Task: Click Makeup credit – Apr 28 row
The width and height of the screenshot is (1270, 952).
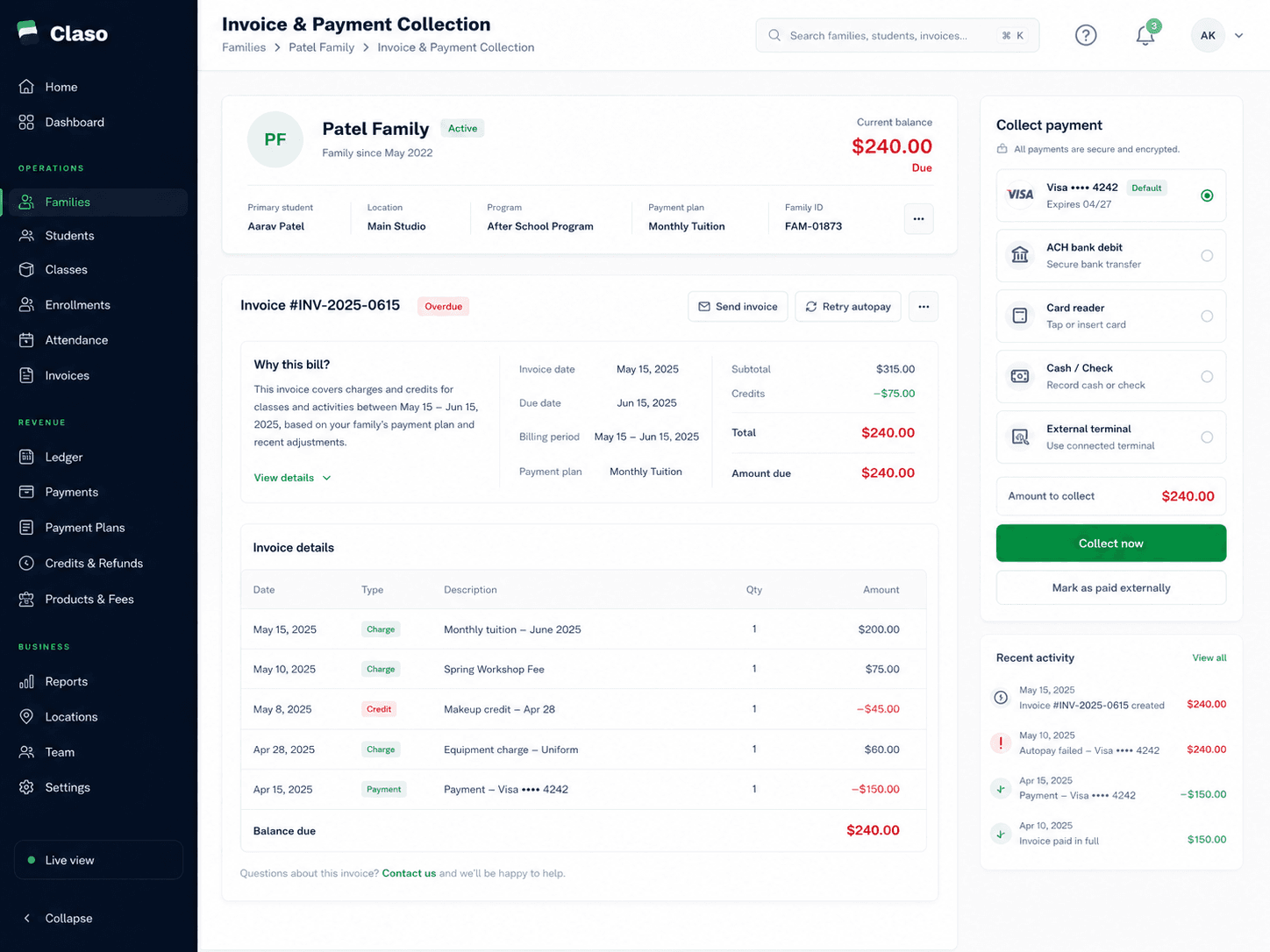Action: 583,709
